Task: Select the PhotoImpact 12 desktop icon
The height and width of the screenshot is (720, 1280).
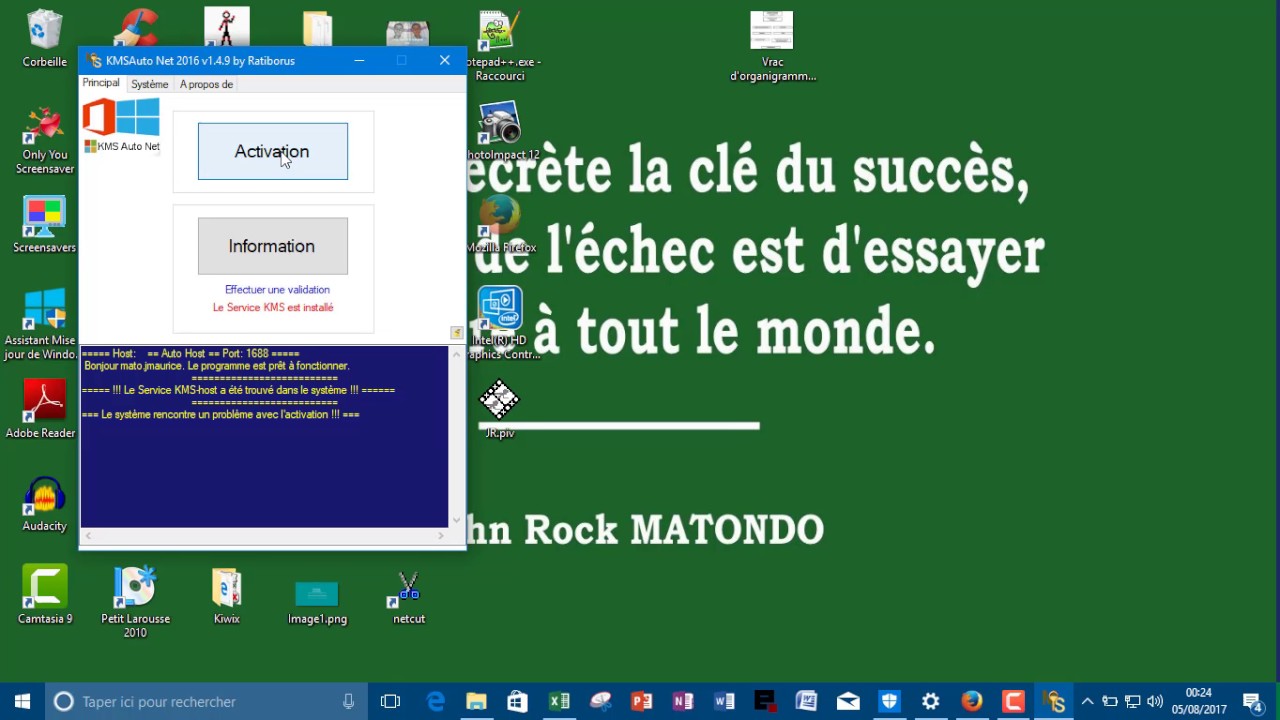Action: 503,130
